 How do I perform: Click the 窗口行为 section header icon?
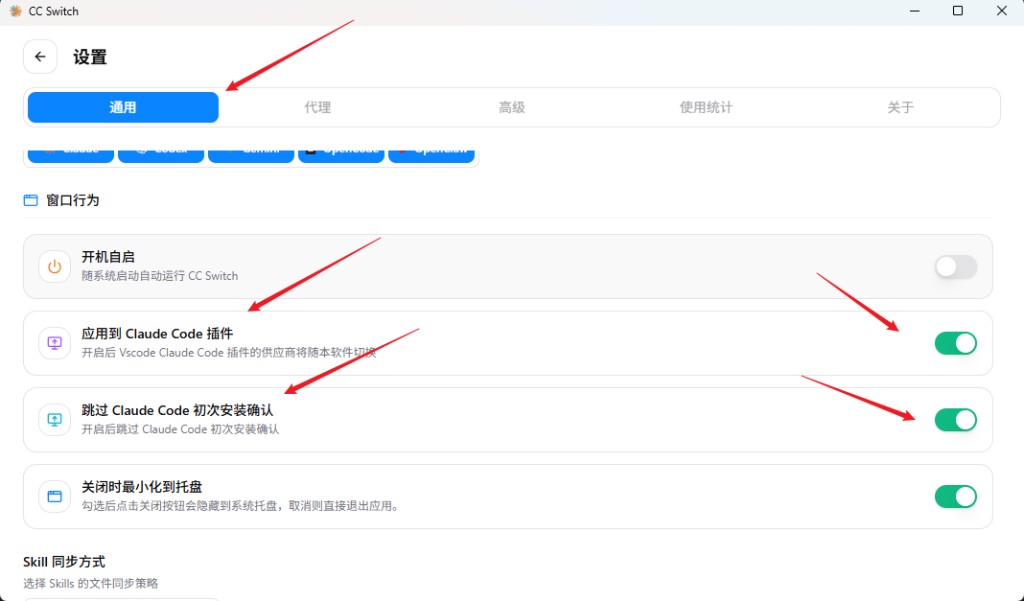(30, 200)
